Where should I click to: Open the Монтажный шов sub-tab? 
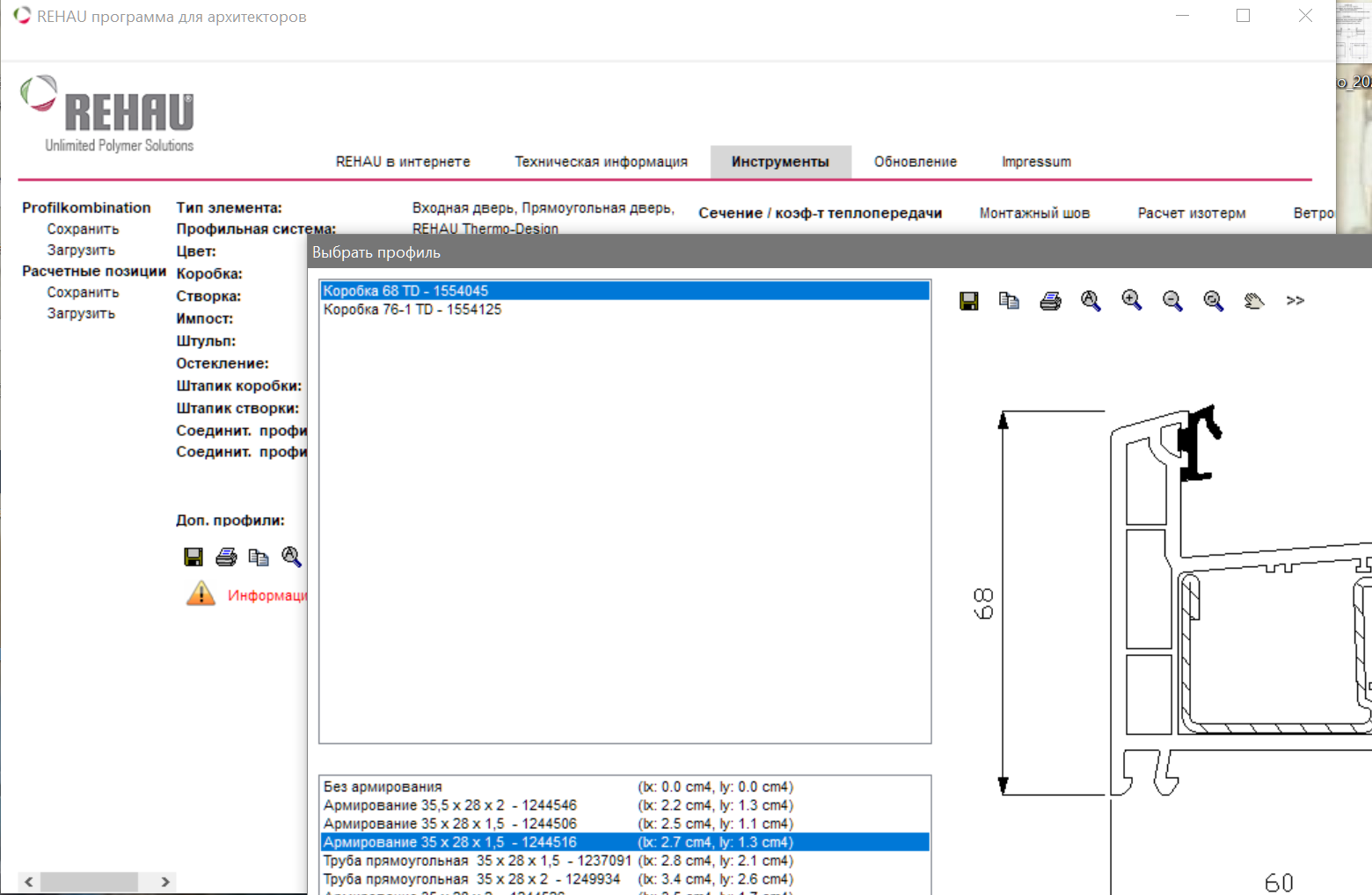coord(1034,213)
